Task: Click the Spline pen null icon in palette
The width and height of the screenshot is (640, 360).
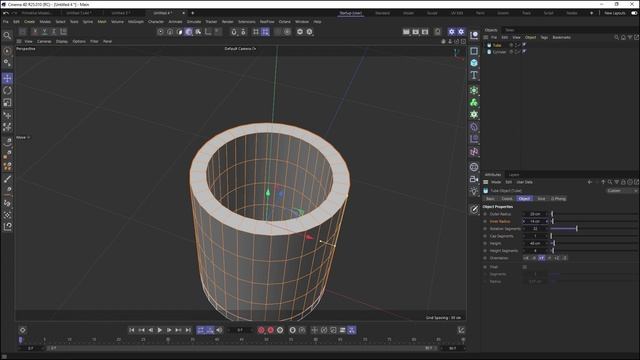Action: [474, 51]
